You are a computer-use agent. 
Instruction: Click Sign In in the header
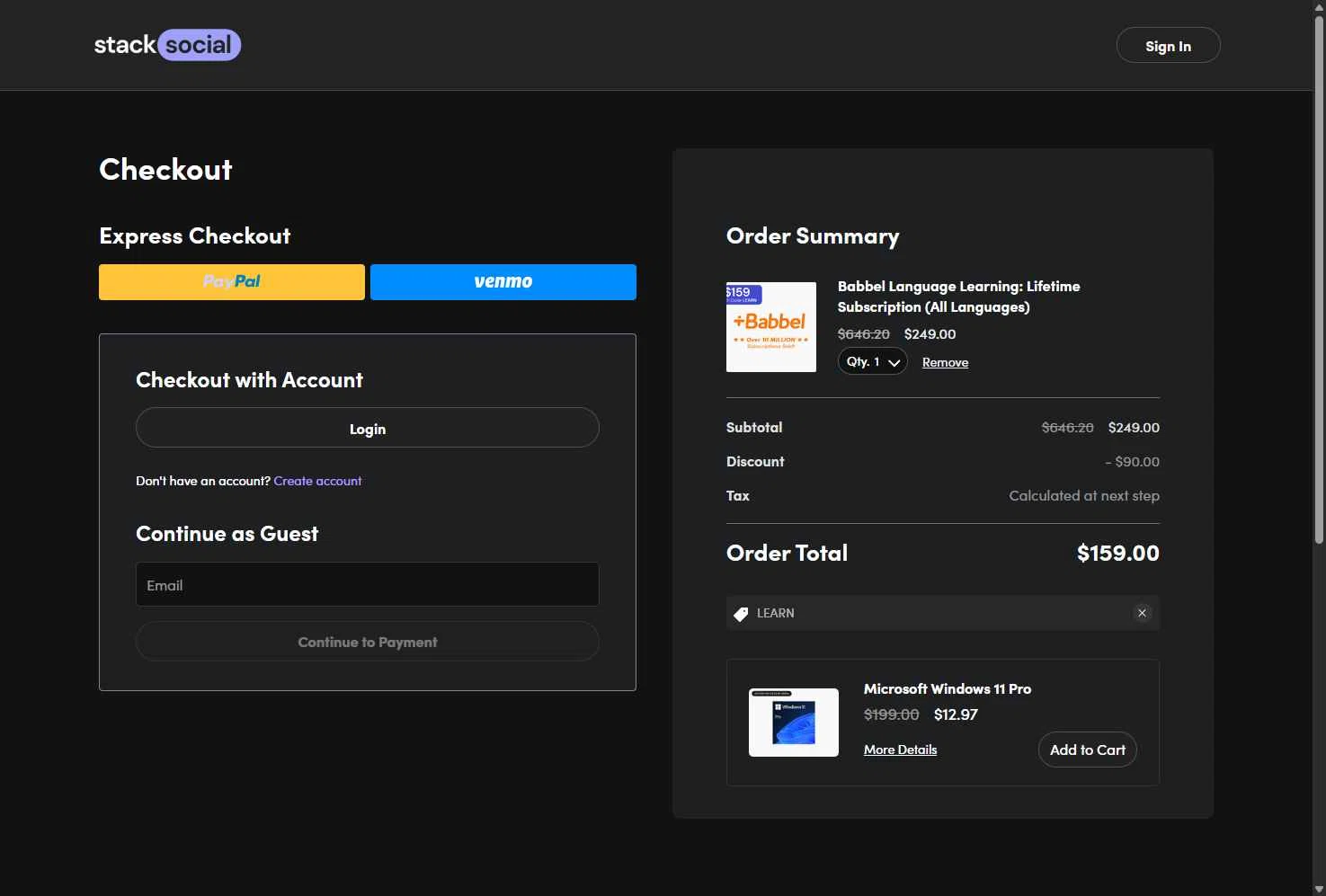coord(1168,45)
